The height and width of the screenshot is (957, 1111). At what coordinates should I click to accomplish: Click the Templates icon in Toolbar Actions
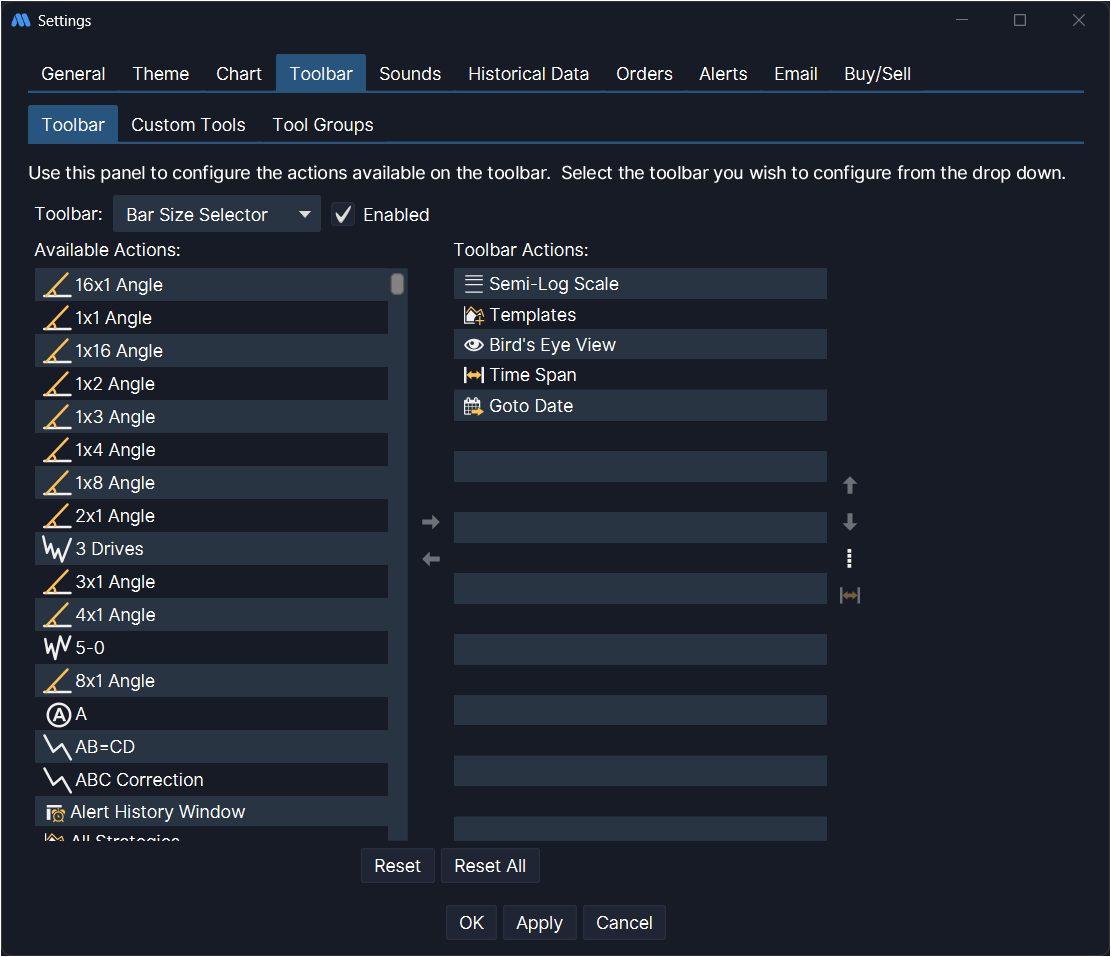[x=474, y=315]
